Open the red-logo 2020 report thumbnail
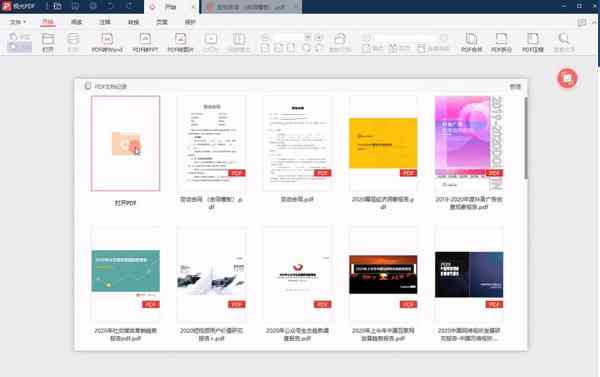The image size is (600, 377). (297, 274)
